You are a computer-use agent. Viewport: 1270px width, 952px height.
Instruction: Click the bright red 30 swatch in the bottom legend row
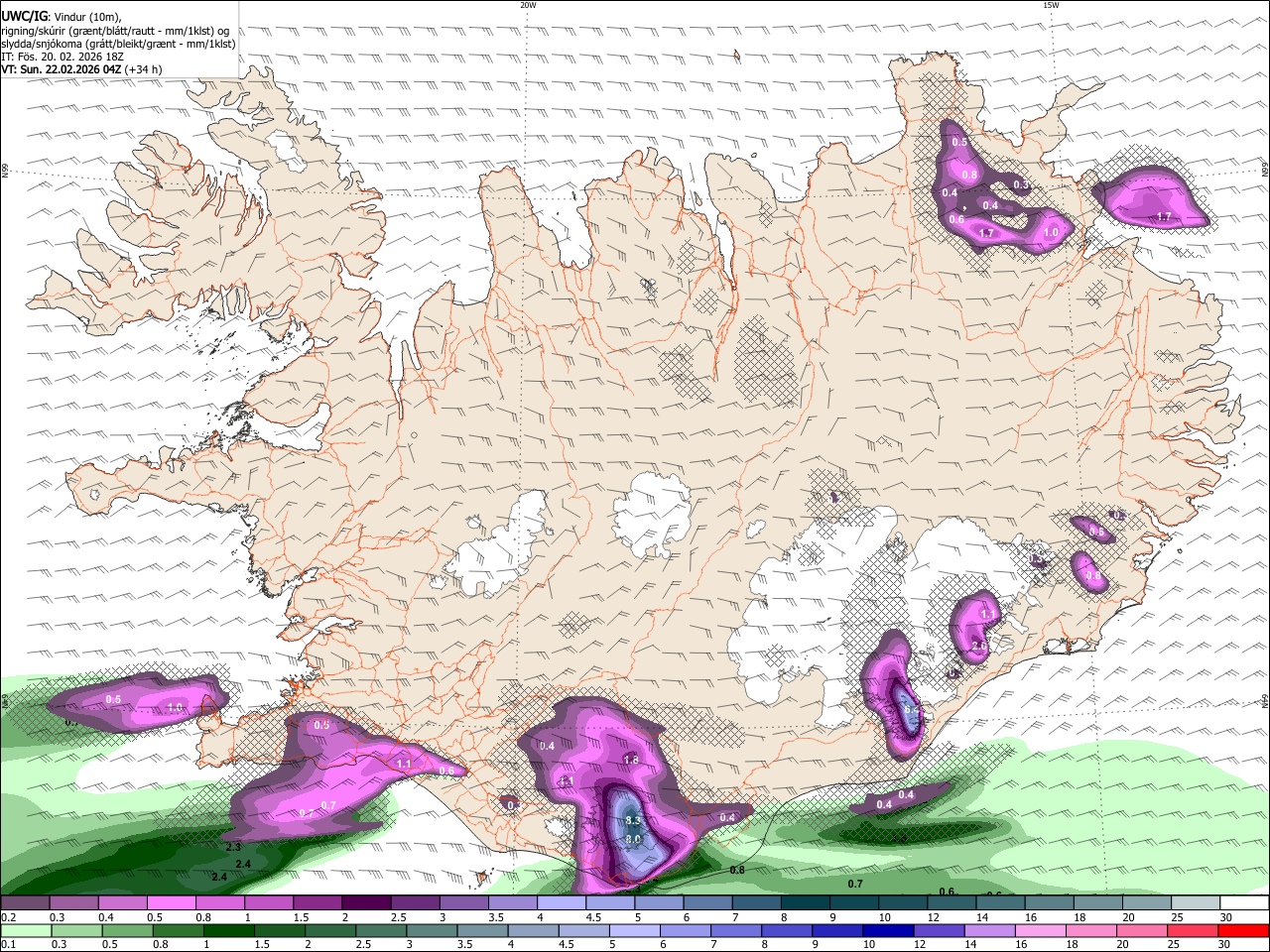(x=1243, y=931)
